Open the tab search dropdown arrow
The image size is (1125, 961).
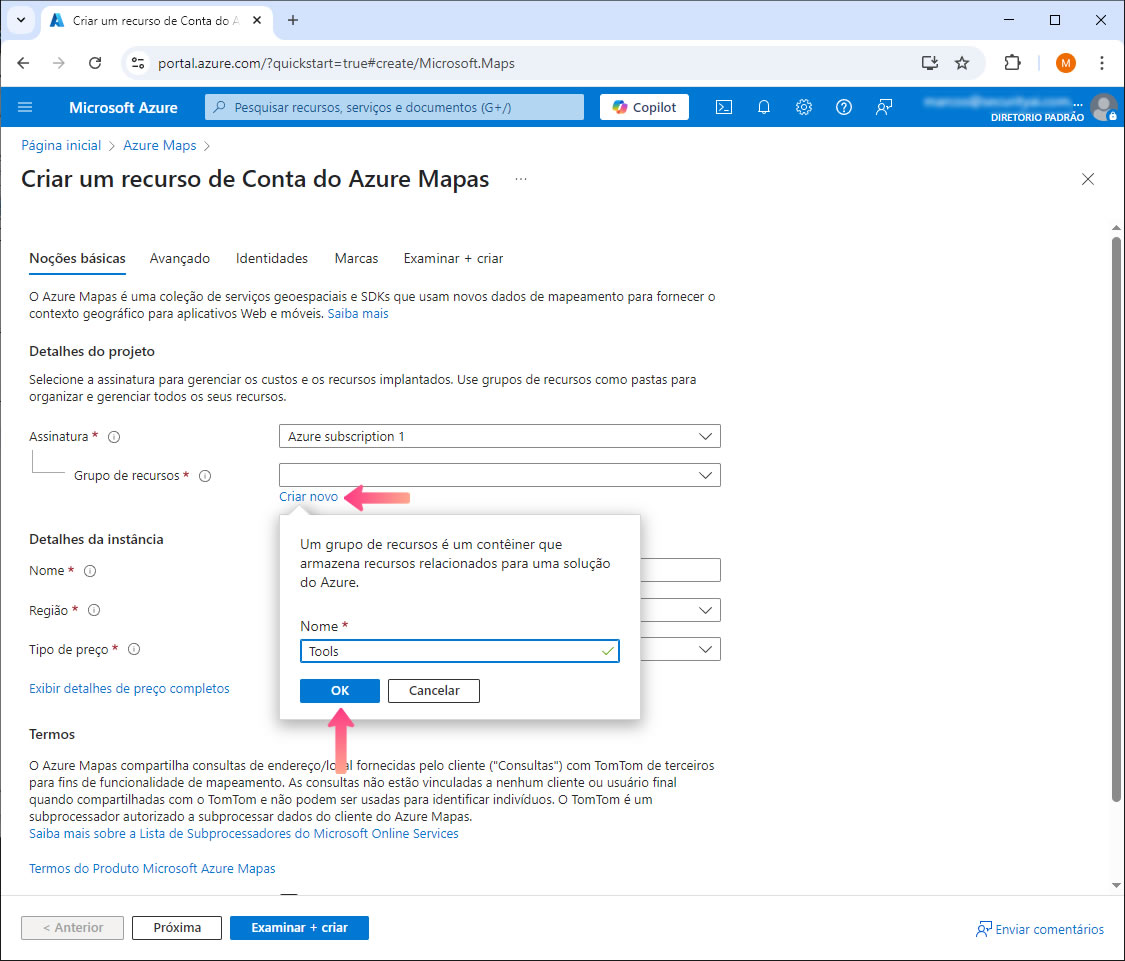click(x=21, y=20)
